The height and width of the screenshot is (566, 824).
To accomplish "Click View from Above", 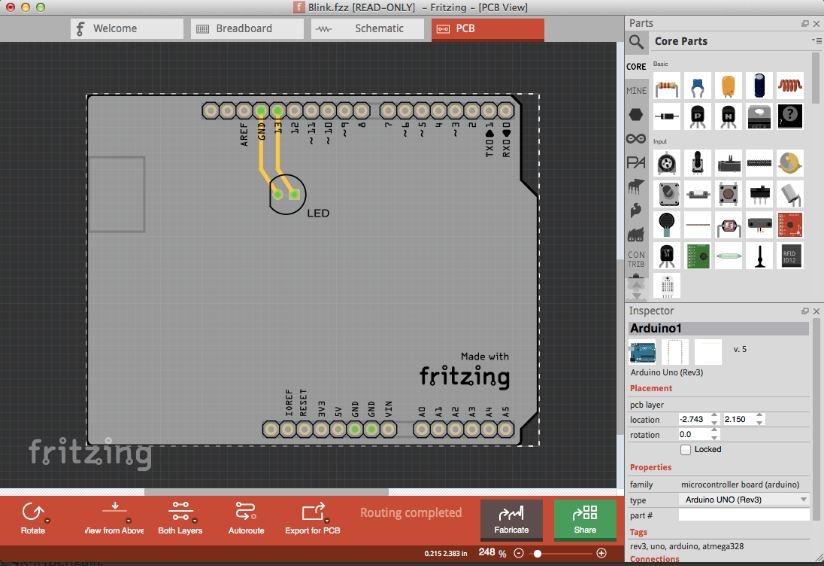I will point(114,518).
